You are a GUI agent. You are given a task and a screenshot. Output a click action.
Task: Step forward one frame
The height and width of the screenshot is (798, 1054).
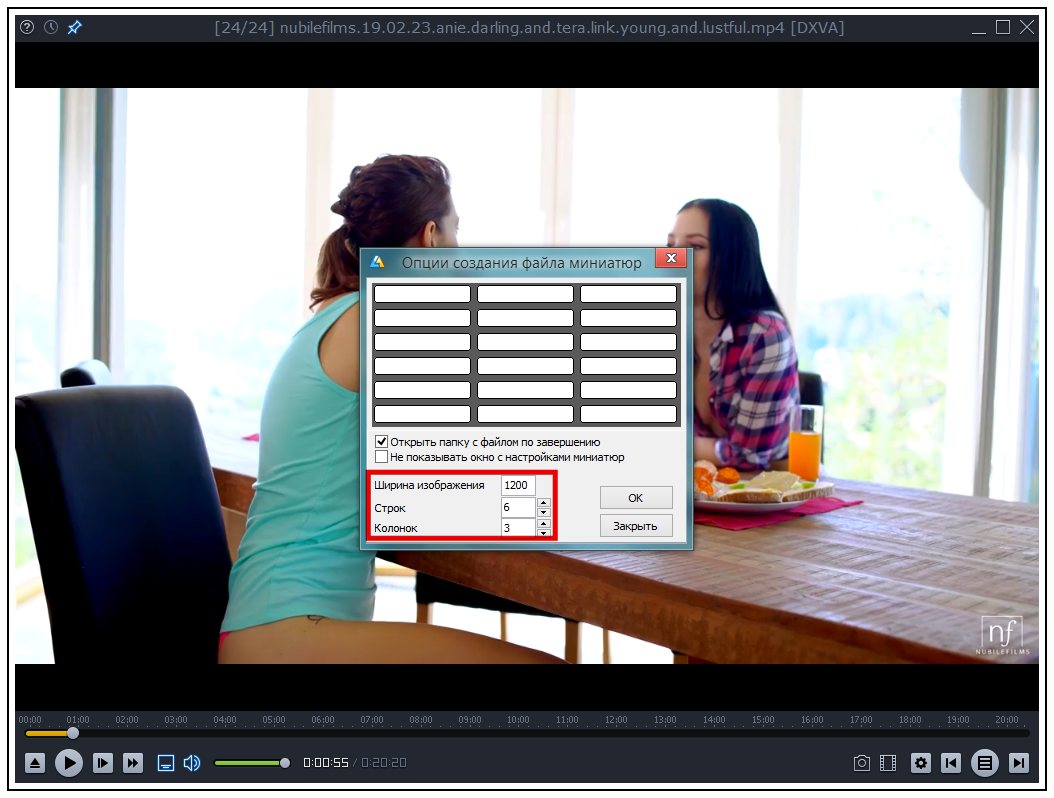point(103,763)
